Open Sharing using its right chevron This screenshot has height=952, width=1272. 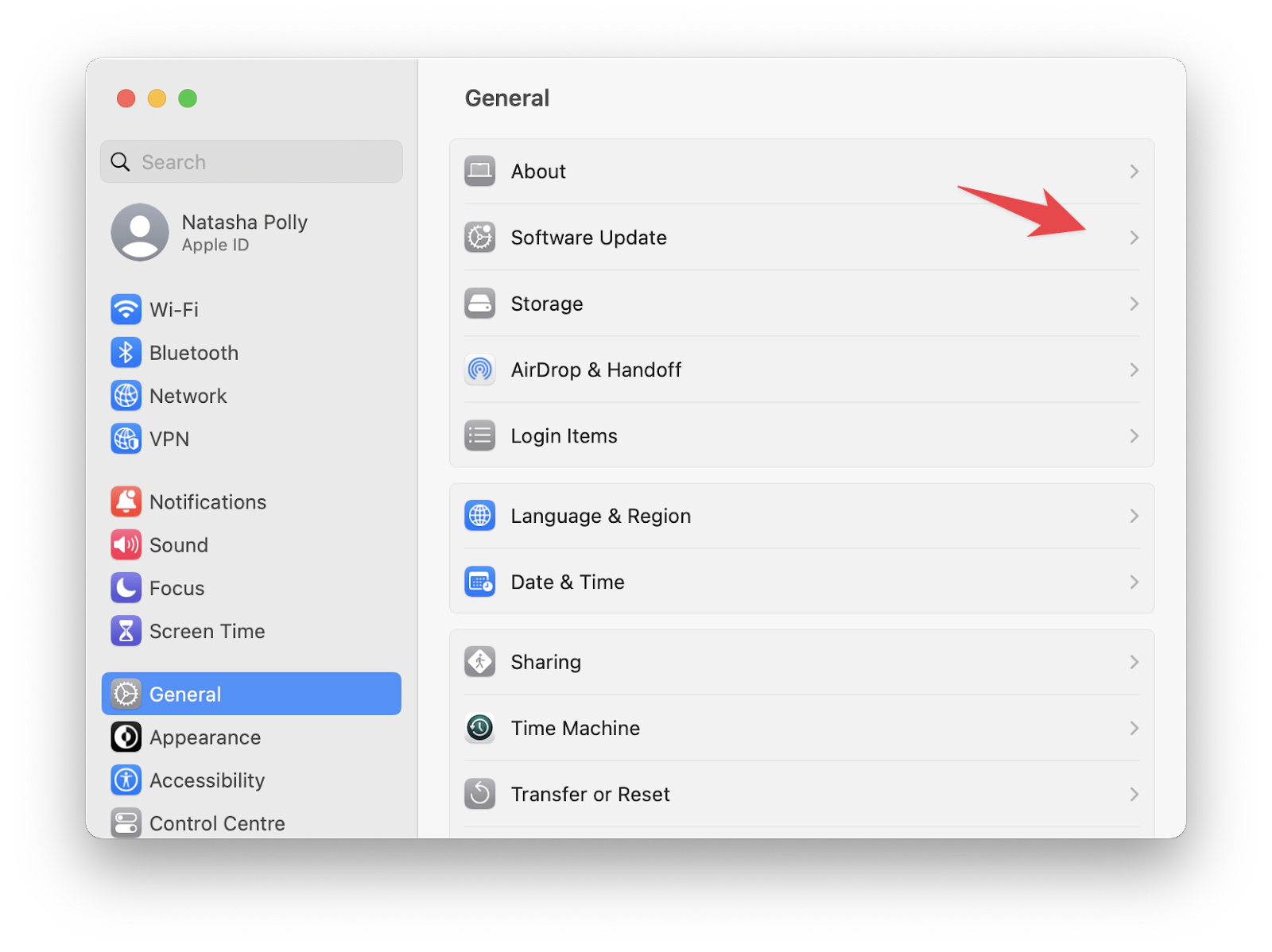[x=1134, y=662]
